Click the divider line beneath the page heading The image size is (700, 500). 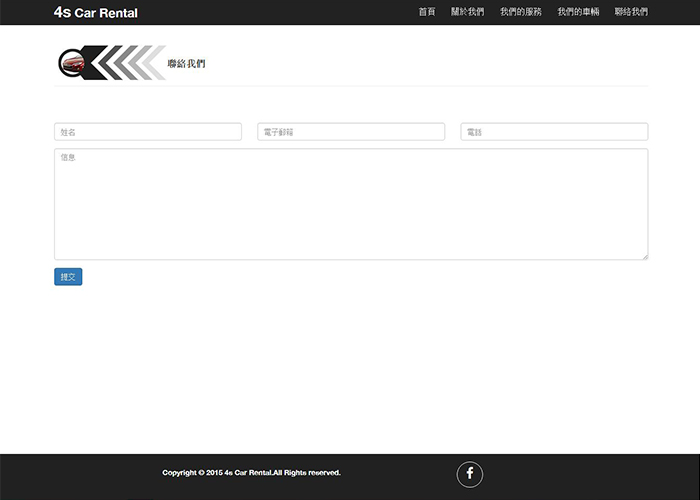400,86
